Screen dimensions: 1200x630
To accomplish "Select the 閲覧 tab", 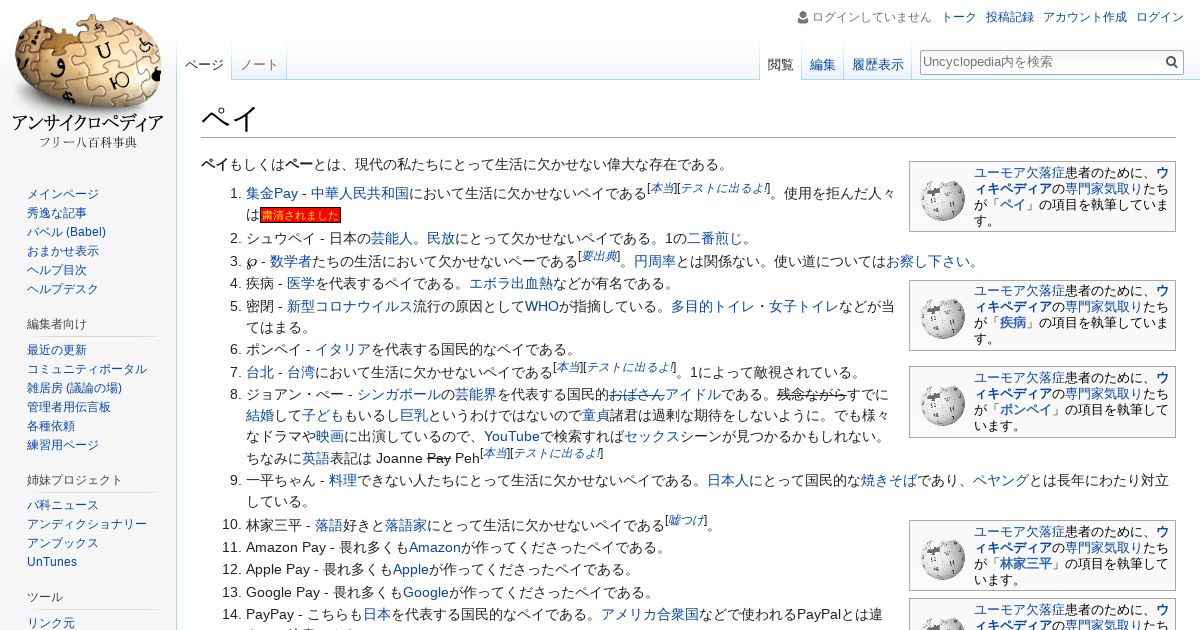I will point(780,64).
